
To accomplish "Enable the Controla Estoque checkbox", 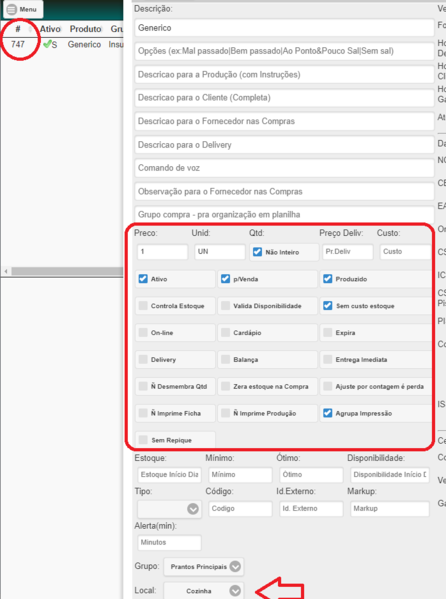I will (143, 306).
